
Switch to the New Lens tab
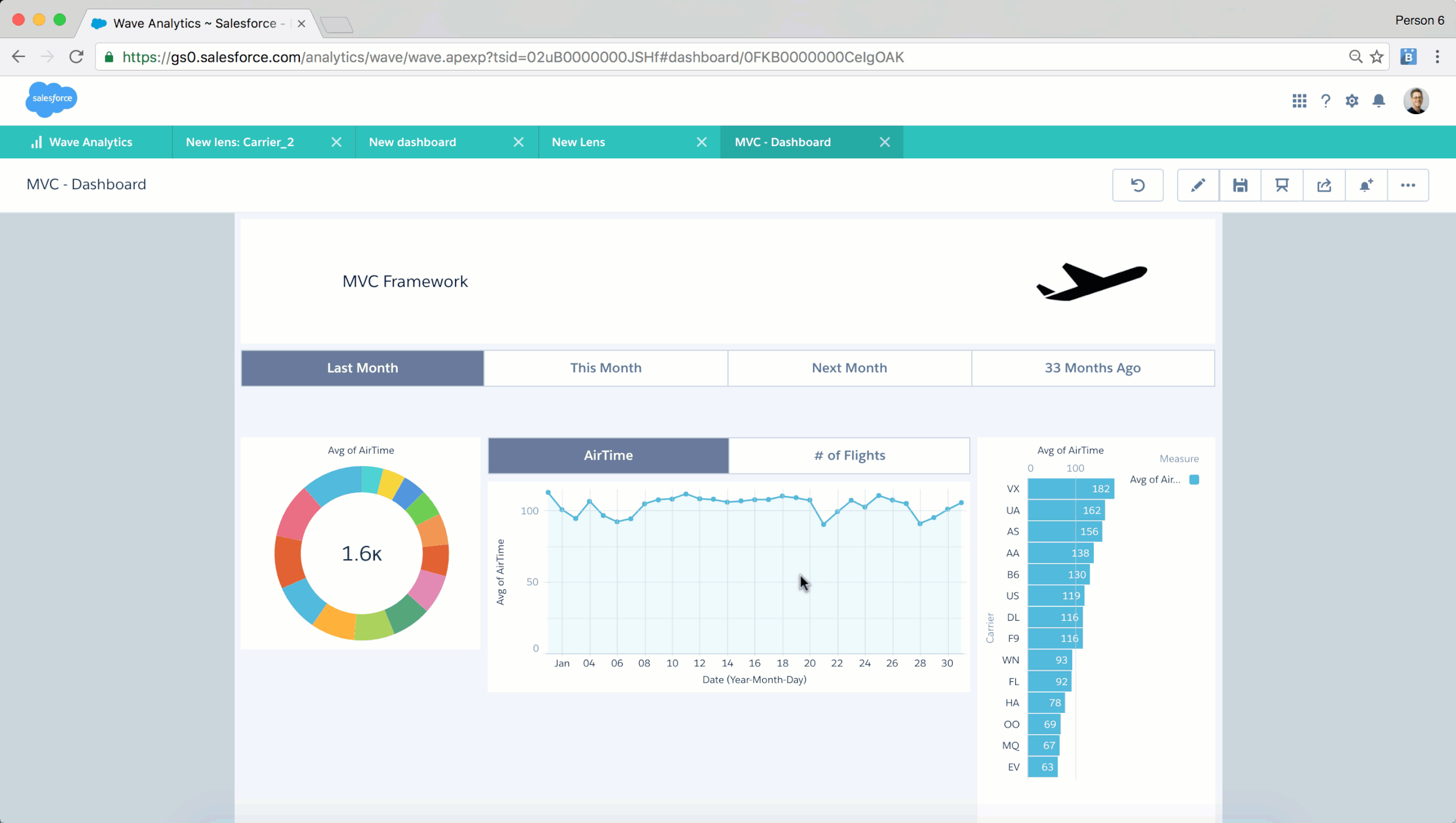(x=578, y=142)
